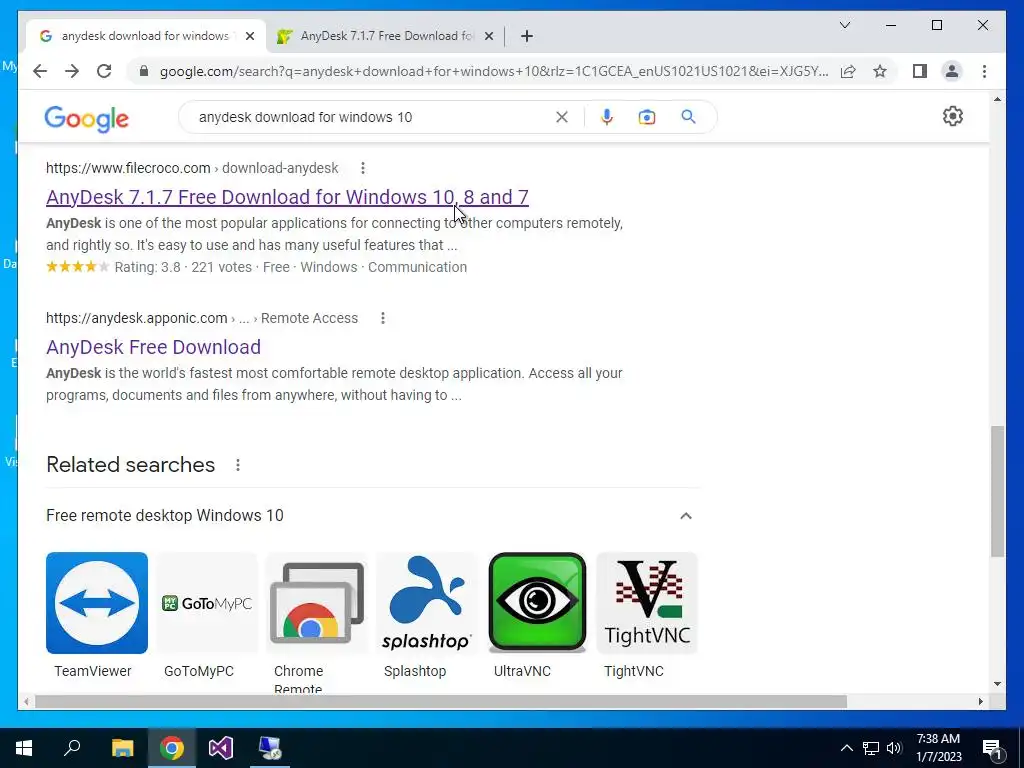The width and height of the screenshot is (1024, 768).
Task: Open Chrome side panel
Action: tap(920, 71)
